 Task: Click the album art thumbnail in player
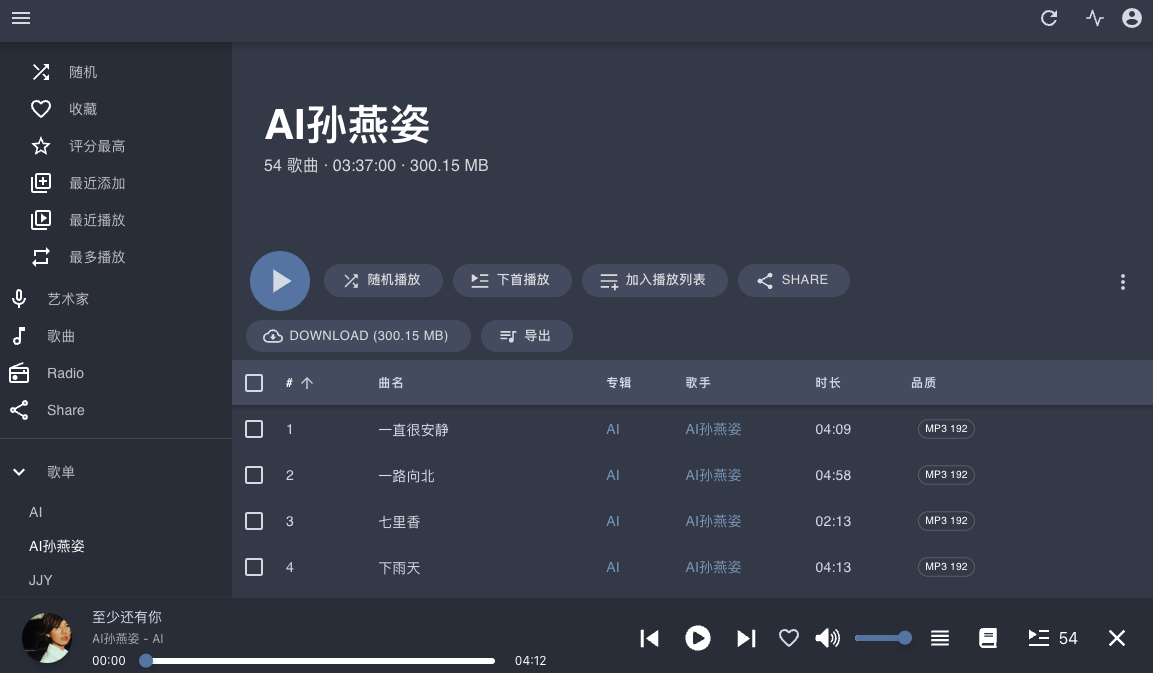click(47, 638)
